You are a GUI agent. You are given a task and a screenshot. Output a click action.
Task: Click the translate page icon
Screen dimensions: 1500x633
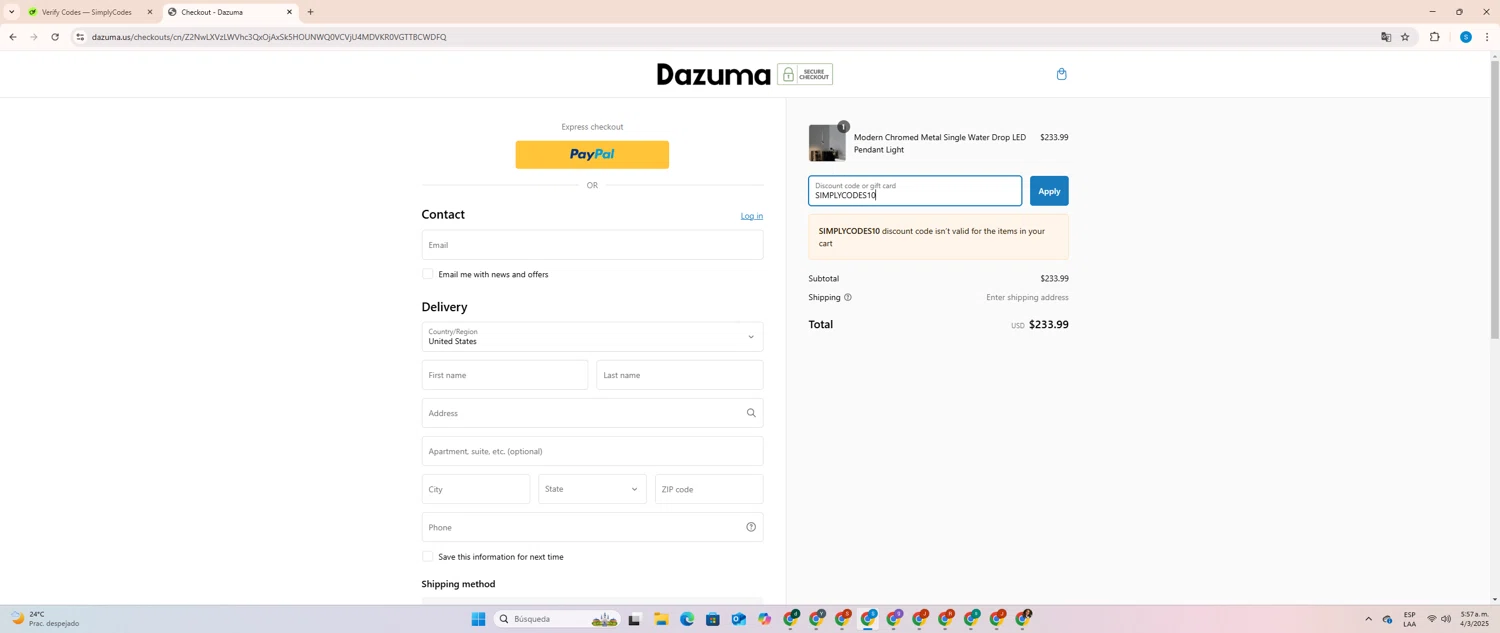[1386, 37]
